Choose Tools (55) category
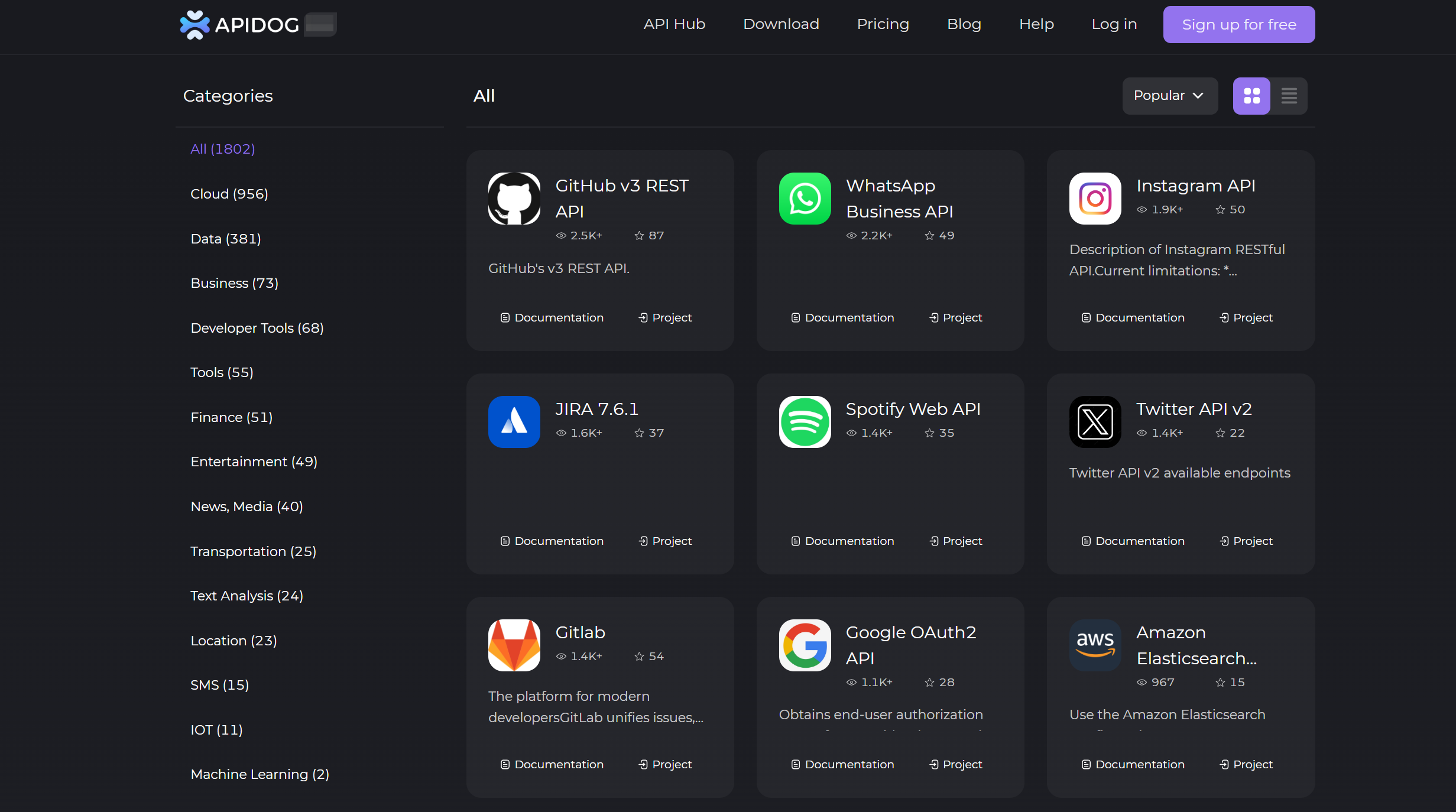This screenshot has height=812, width=1456. pyautogui.click(x=221, y=372)
